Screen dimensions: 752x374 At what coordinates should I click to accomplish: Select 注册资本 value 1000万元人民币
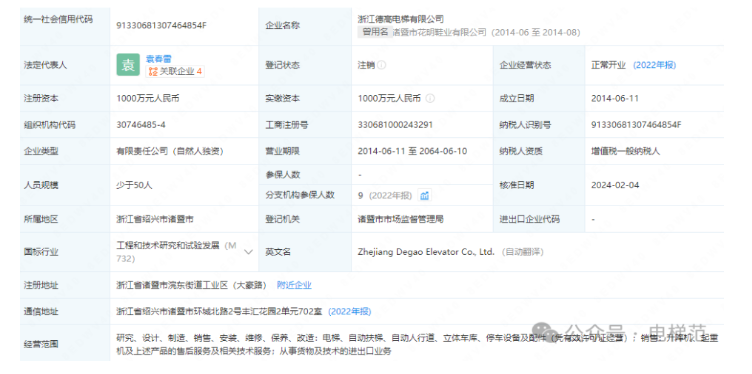click(148, 98)
